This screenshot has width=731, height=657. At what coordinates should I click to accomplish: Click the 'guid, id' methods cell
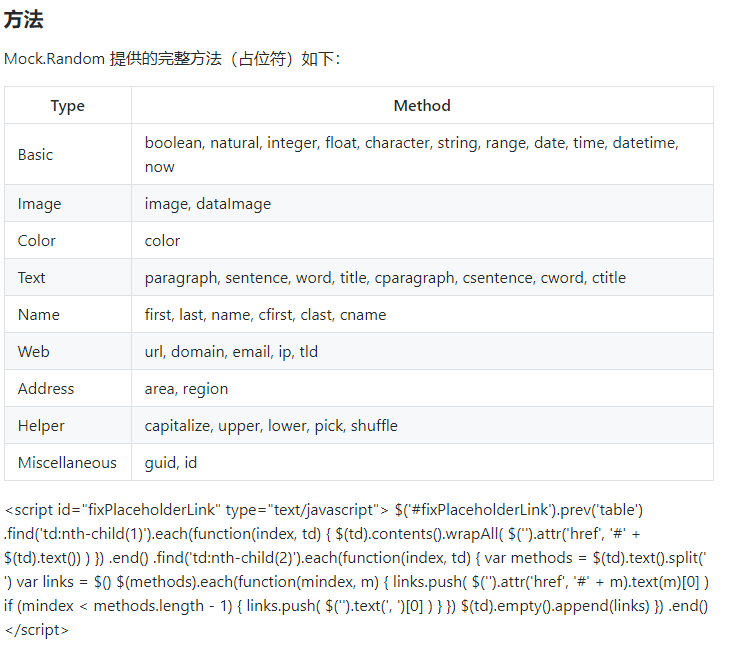click(x=422, y=462)
